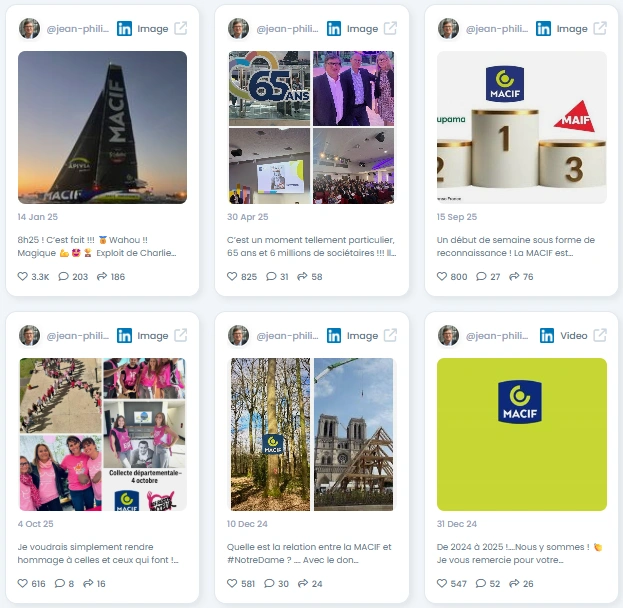Open the '8h25 ! C'est fait' post text

pos(97,246)
